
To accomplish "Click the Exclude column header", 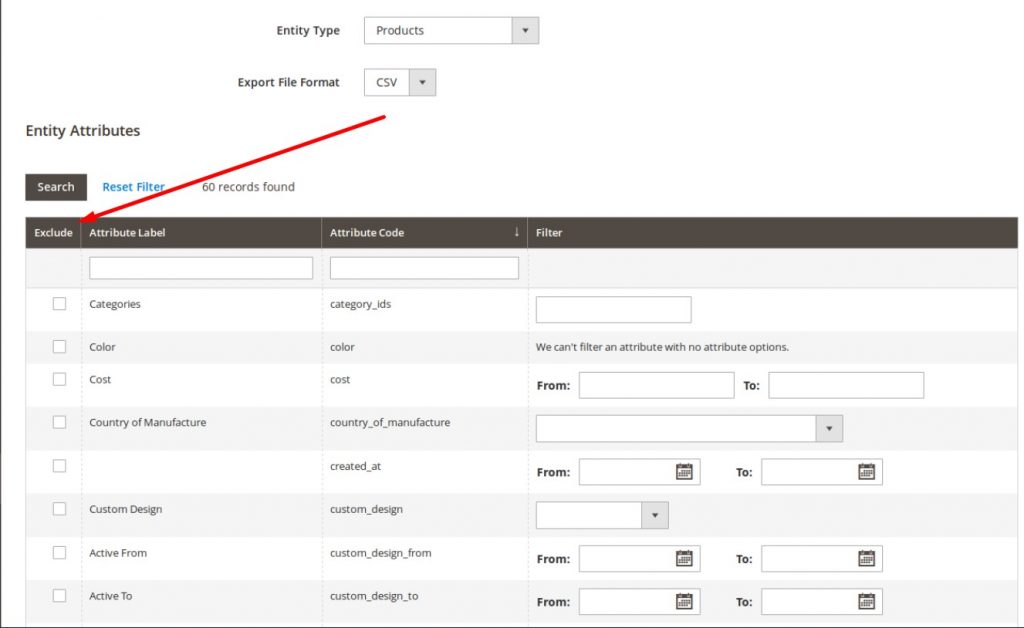I will click(x=52, y=232).
